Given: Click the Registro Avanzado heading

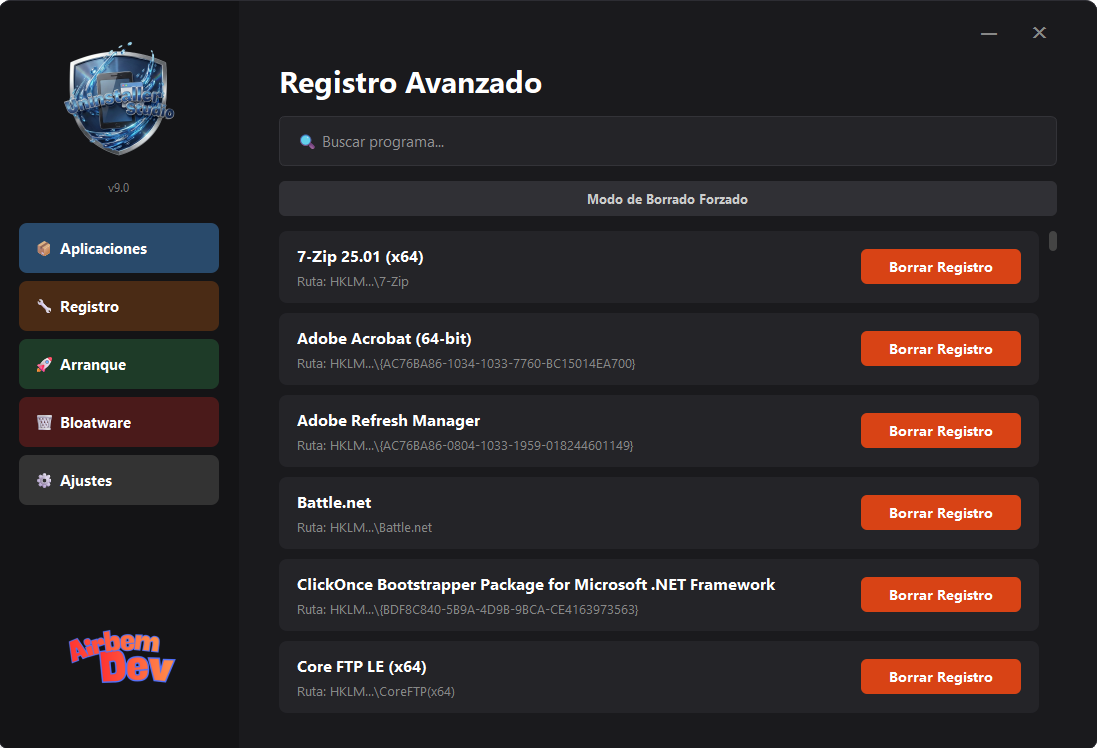Looking at the screenshot, I should 411,83.
